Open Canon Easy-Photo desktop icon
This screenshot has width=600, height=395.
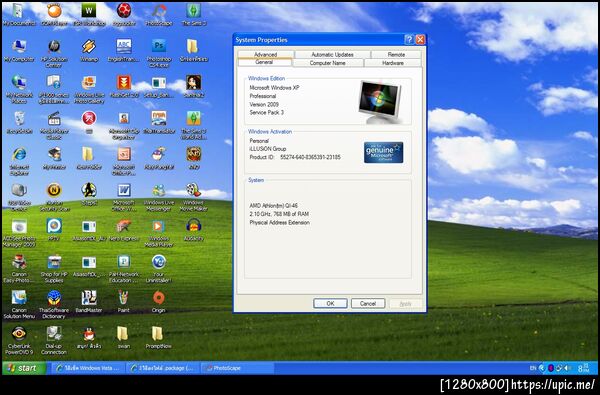point(19,269)
